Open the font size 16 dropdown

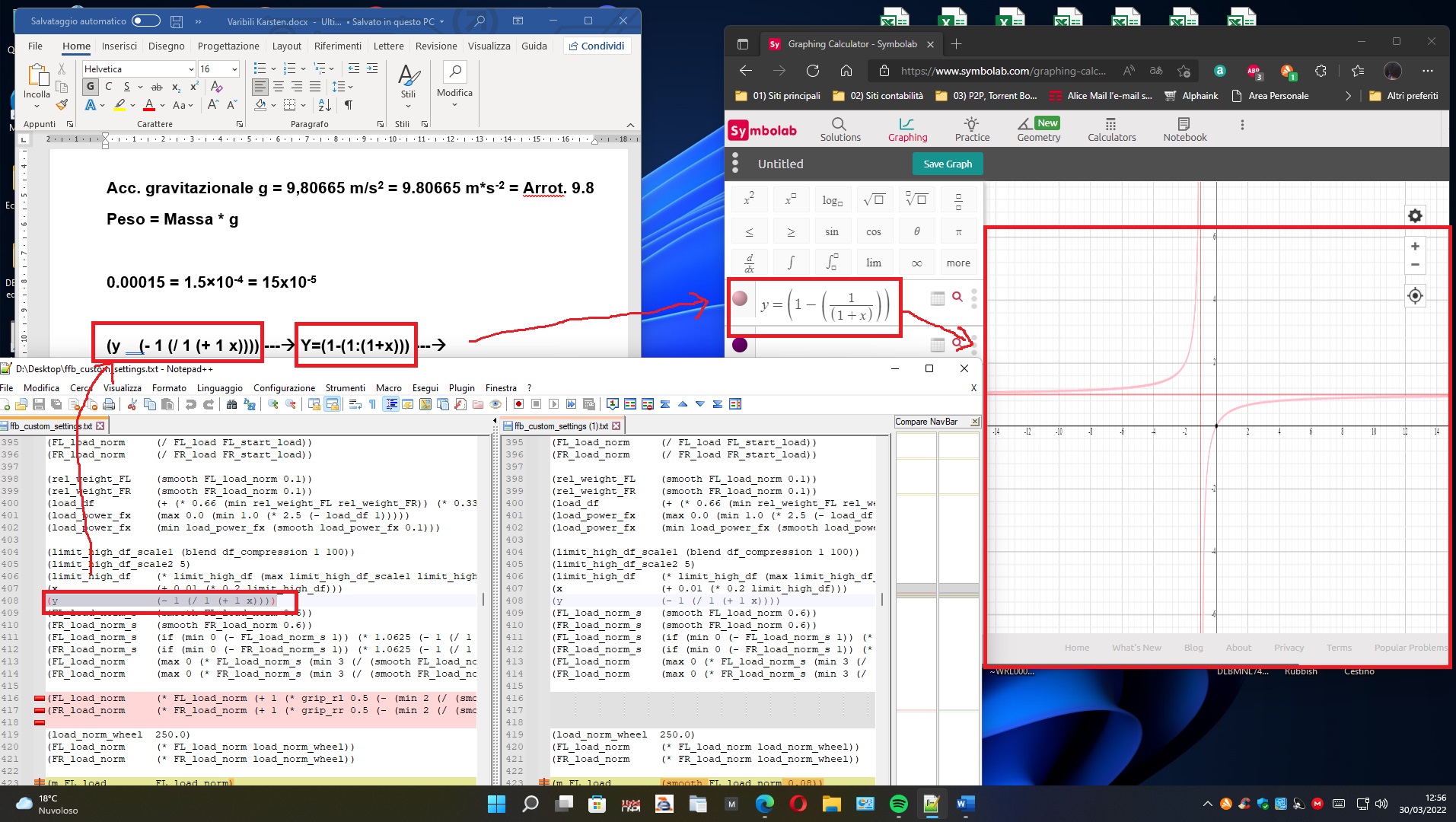coord(234,69)
